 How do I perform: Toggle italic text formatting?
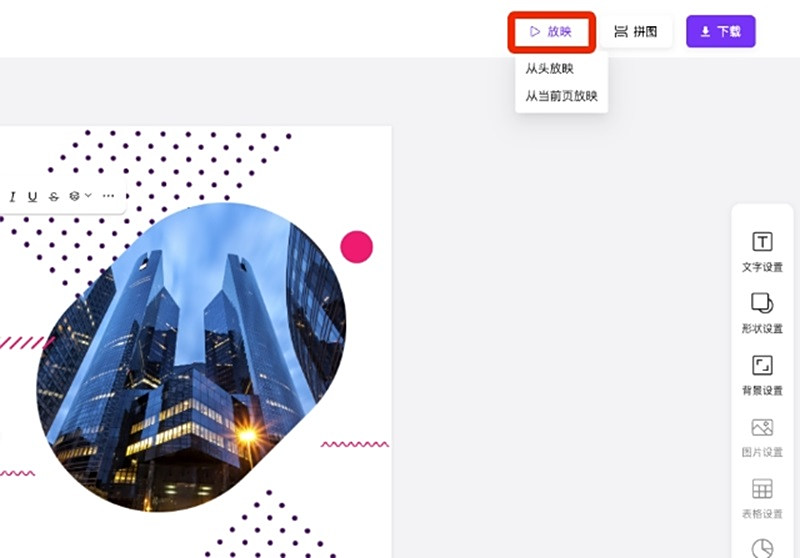coord(12,196)
